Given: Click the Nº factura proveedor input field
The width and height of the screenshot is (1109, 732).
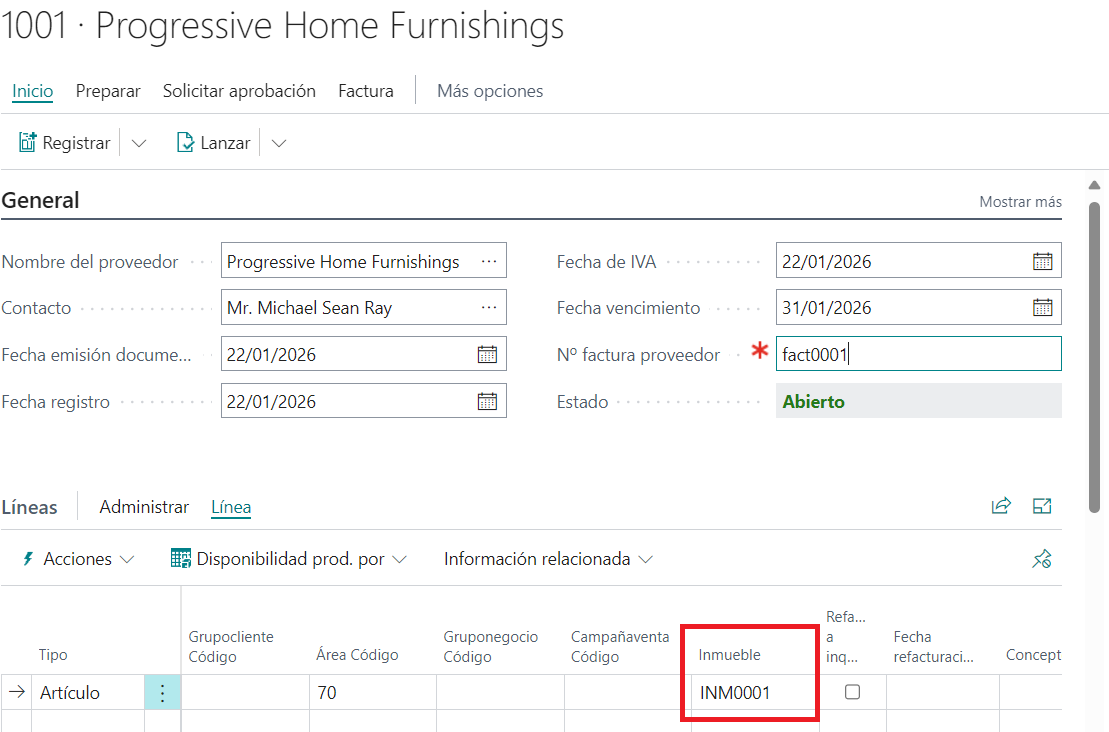Looking at the screenshot, I should [x=919, y=354].
